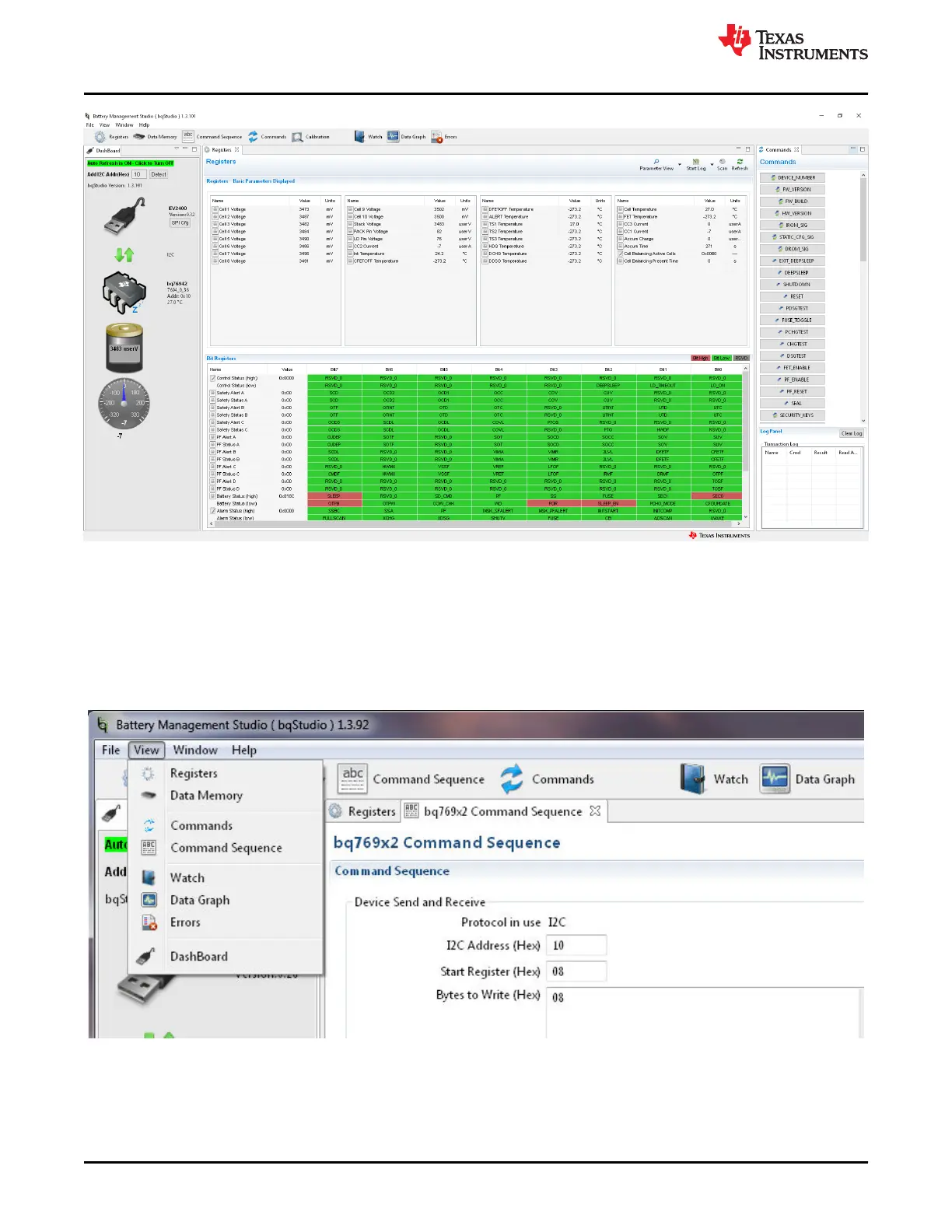Click the Commands toolbar icon in bqStudio 1.3.92
952x1232 pixels.
[511, 779]
